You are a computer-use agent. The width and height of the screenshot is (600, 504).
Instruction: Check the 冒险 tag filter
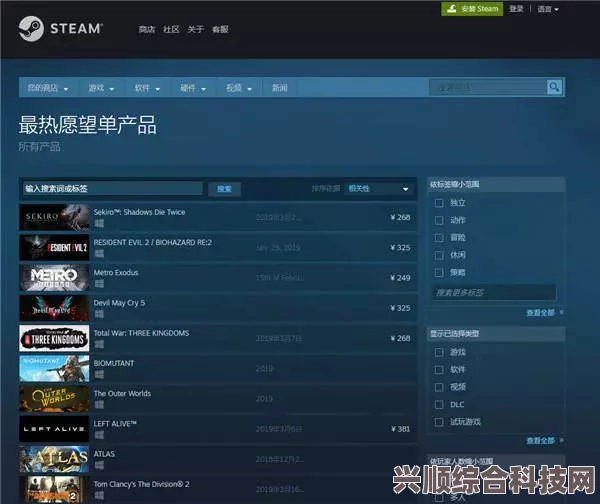pos(439,238)
